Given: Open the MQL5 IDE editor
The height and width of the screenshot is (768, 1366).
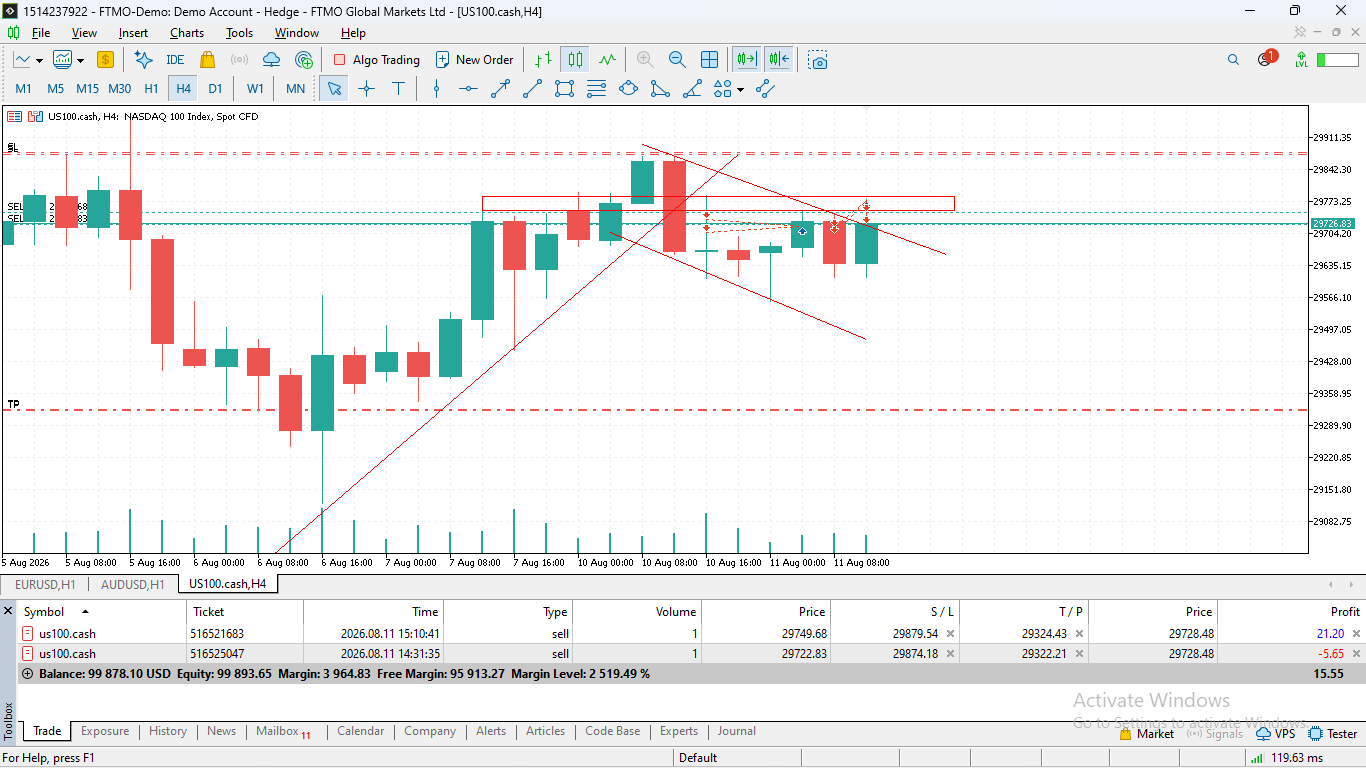Looking at the screenshot, I should [x=175, y=59].
